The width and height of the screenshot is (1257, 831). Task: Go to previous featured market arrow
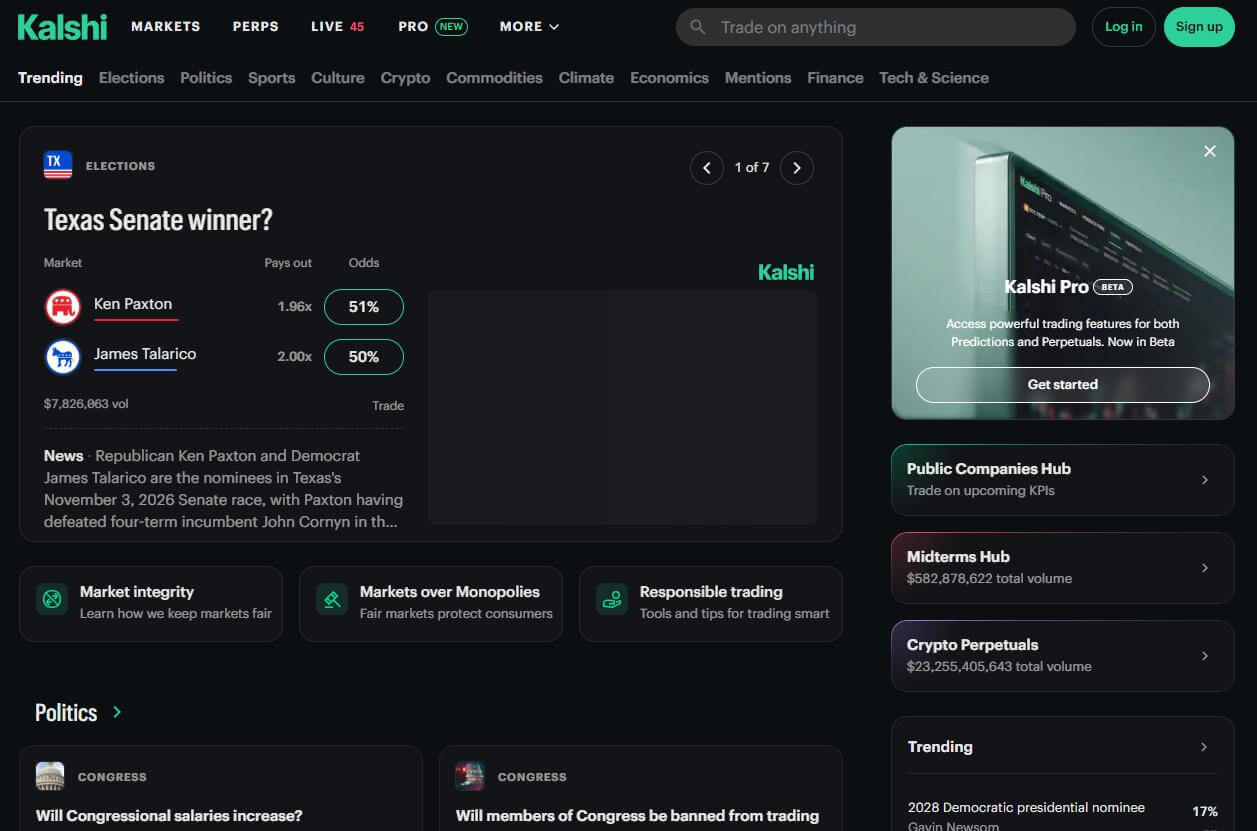(707, 168)
